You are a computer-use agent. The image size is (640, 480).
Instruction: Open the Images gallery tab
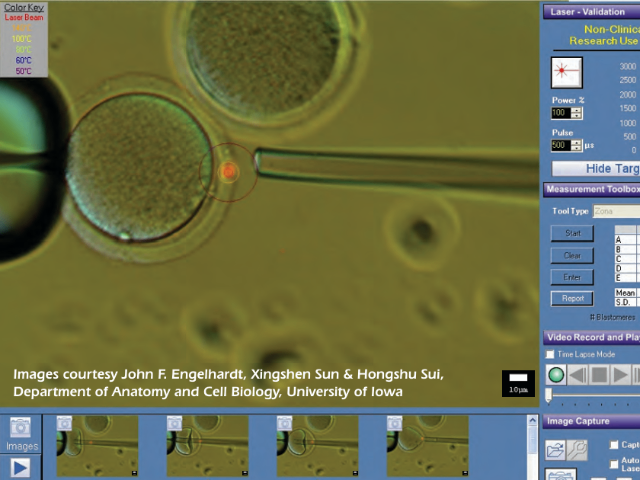pyautogui.click(x=21, y=434)
